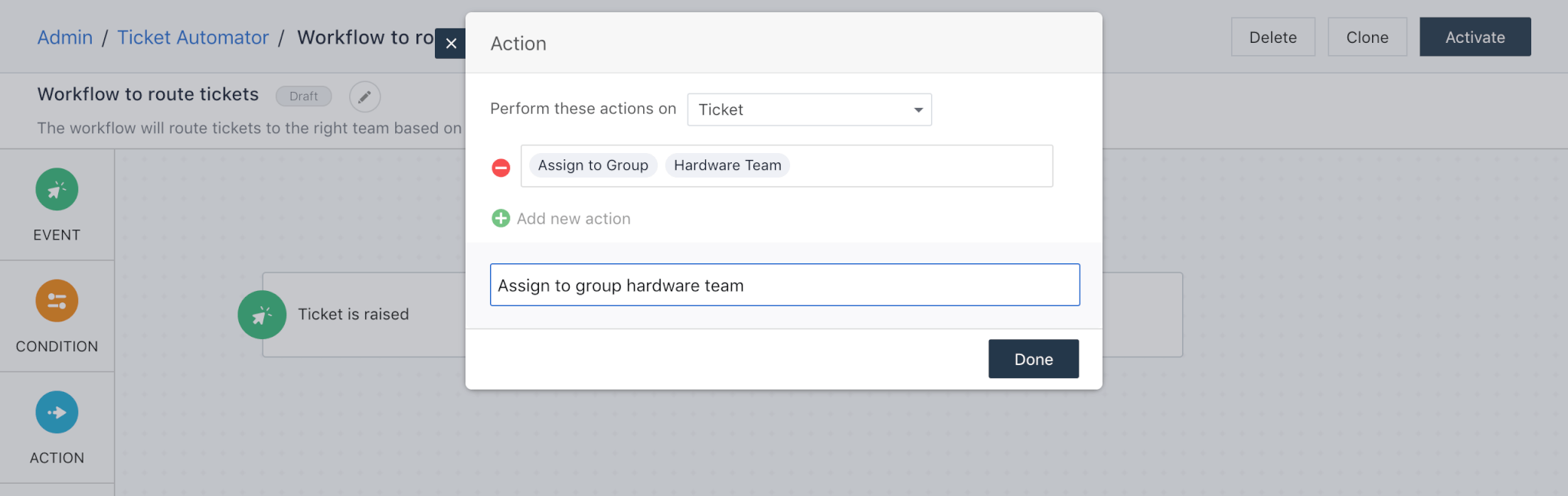
Task: Select the orange Condition icon
Action: (x=57, y=301)
